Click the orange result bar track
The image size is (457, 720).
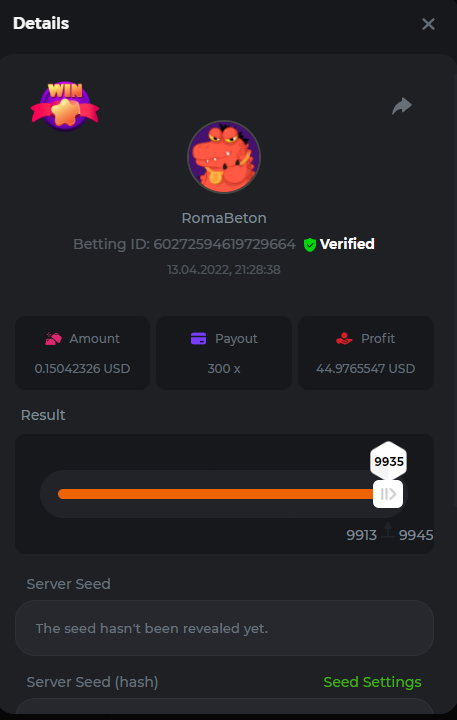tap(216, 494)
